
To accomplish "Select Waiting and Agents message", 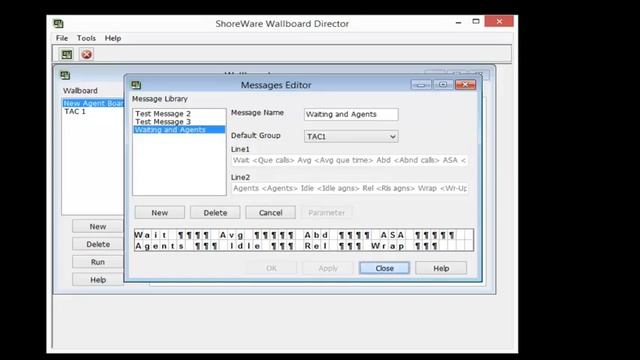I will 179,129.
